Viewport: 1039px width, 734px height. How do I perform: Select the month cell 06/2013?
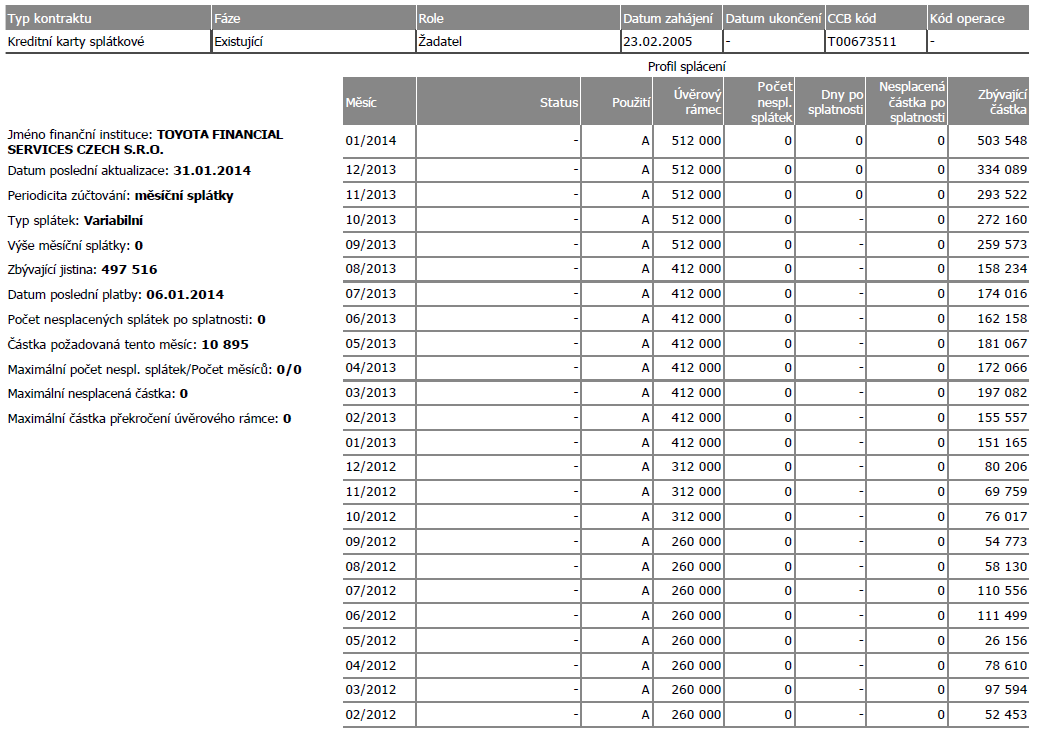(x=379, y=319)
